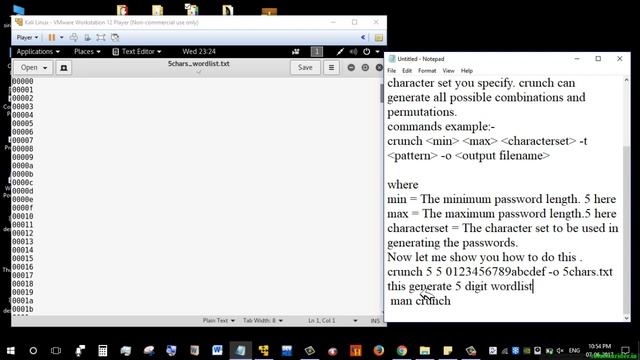Open Notepad File menu
Viewport: 640px width, 360px height.
(x=391, y=71)
